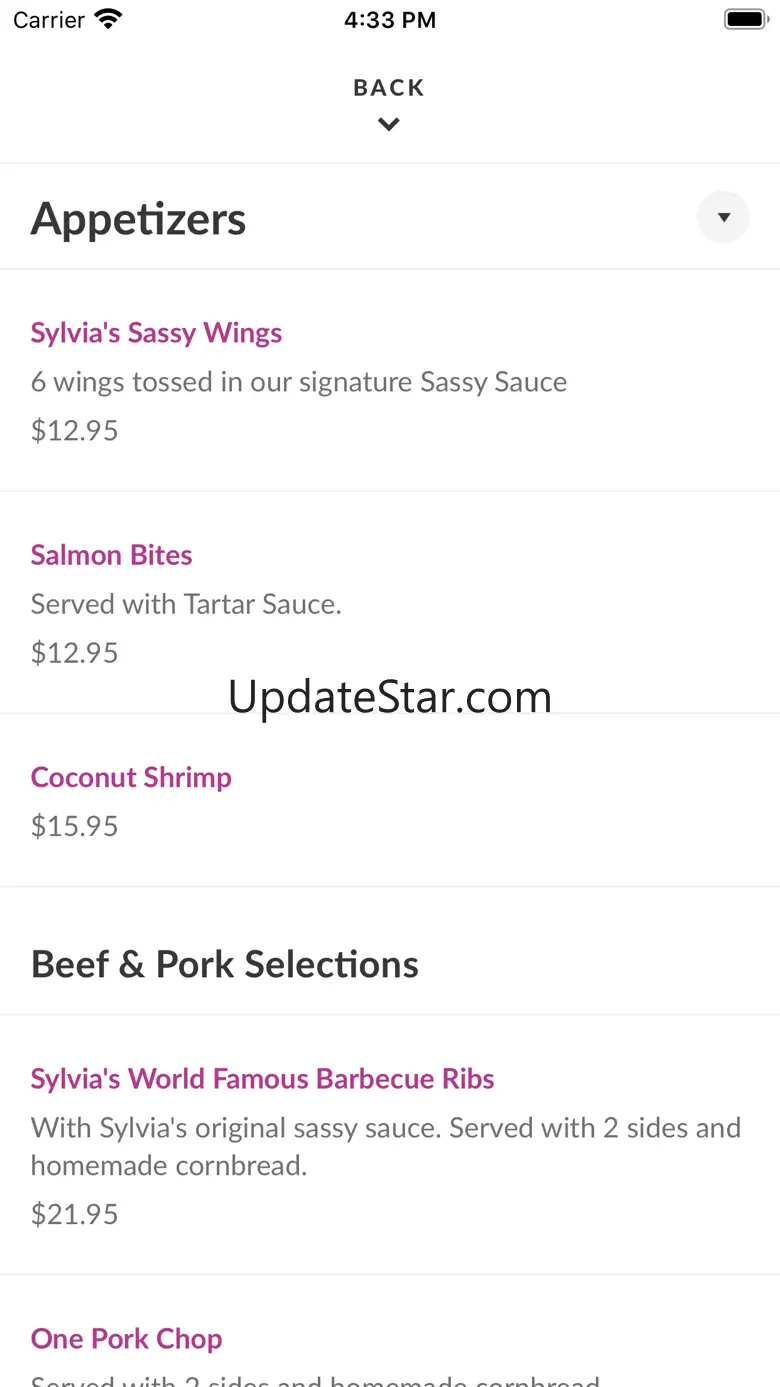The image size is (780, 1387).
Task: Tap the battery icon in status bar
Action: click(x=745, y=19)
